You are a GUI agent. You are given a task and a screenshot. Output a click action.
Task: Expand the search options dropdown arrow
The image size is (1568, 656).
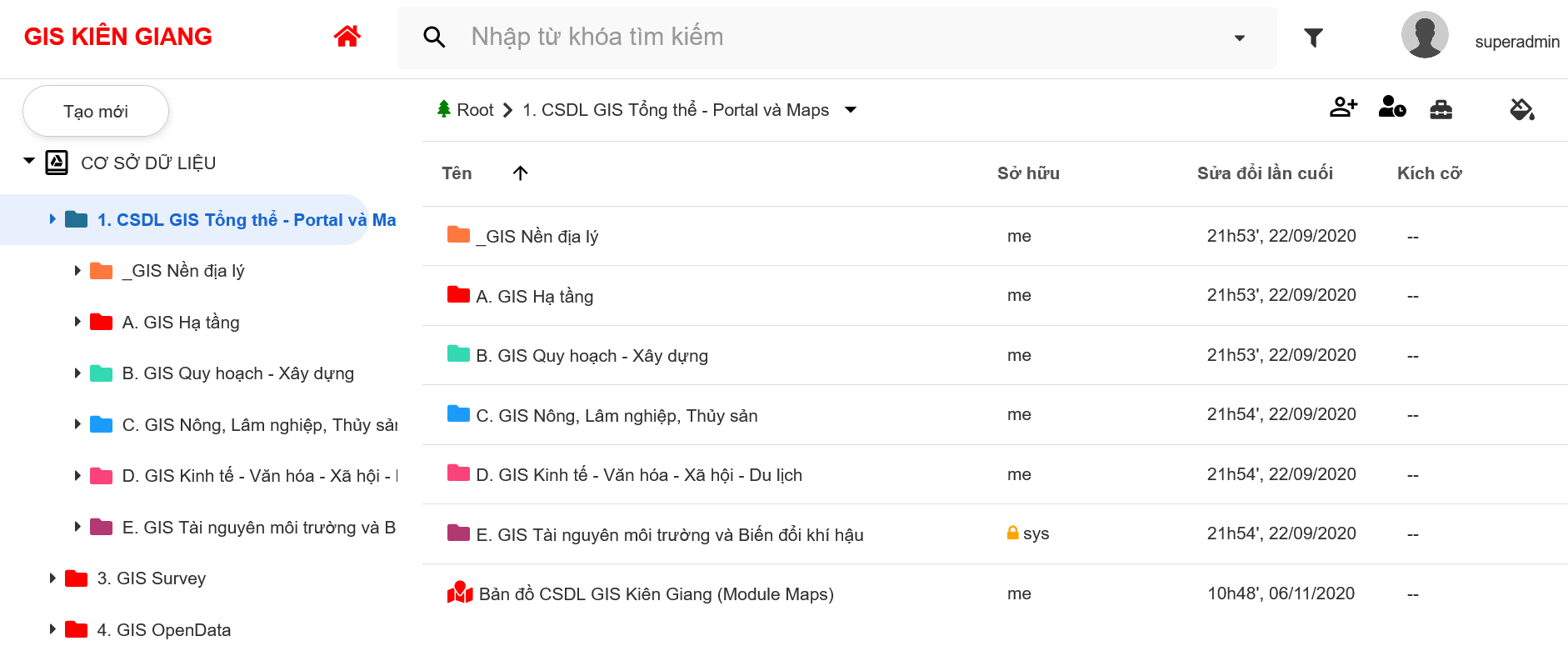coord(1239,38)
